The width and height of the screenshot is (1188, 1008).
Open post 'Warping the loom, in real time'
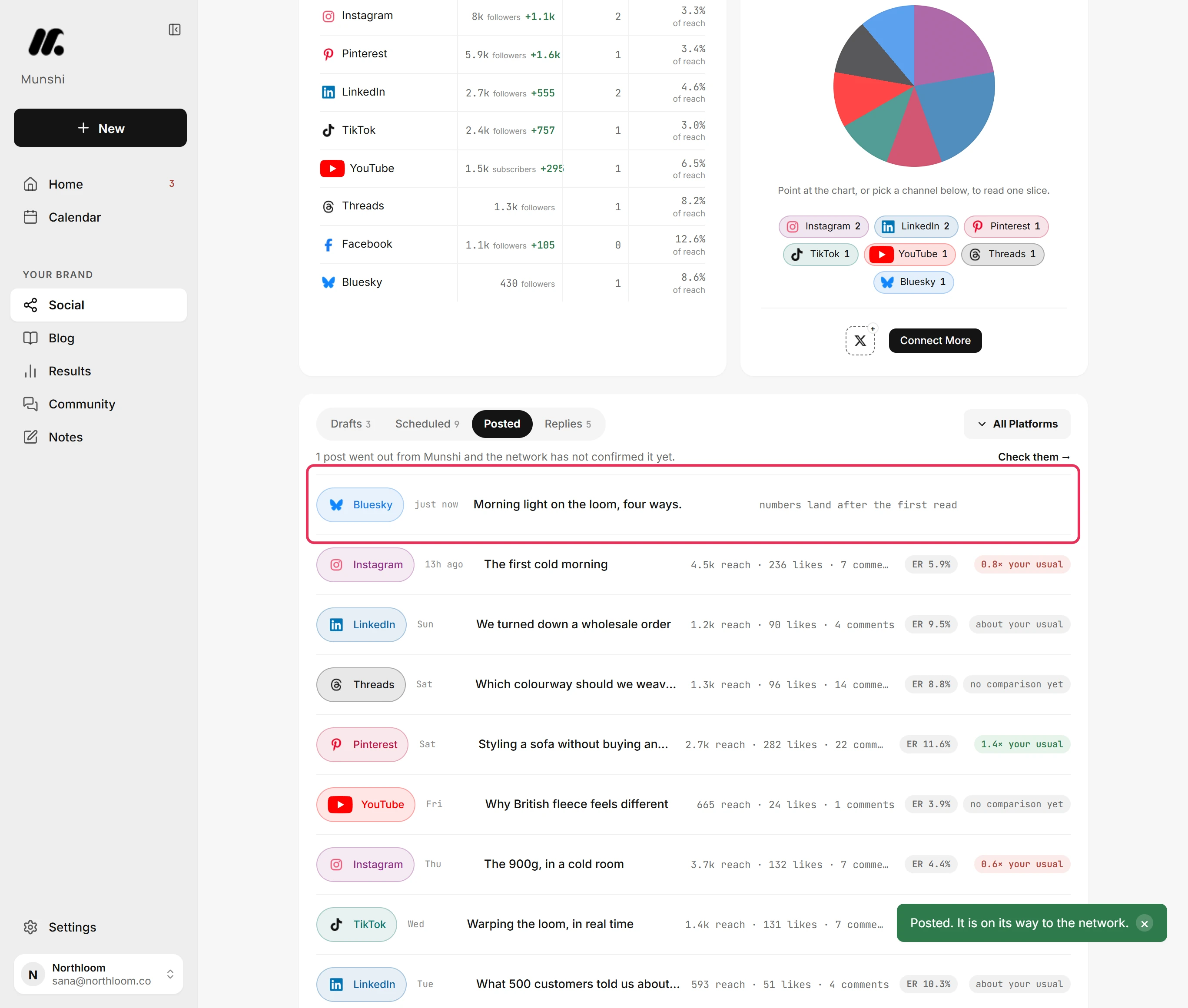click(550, 925)
